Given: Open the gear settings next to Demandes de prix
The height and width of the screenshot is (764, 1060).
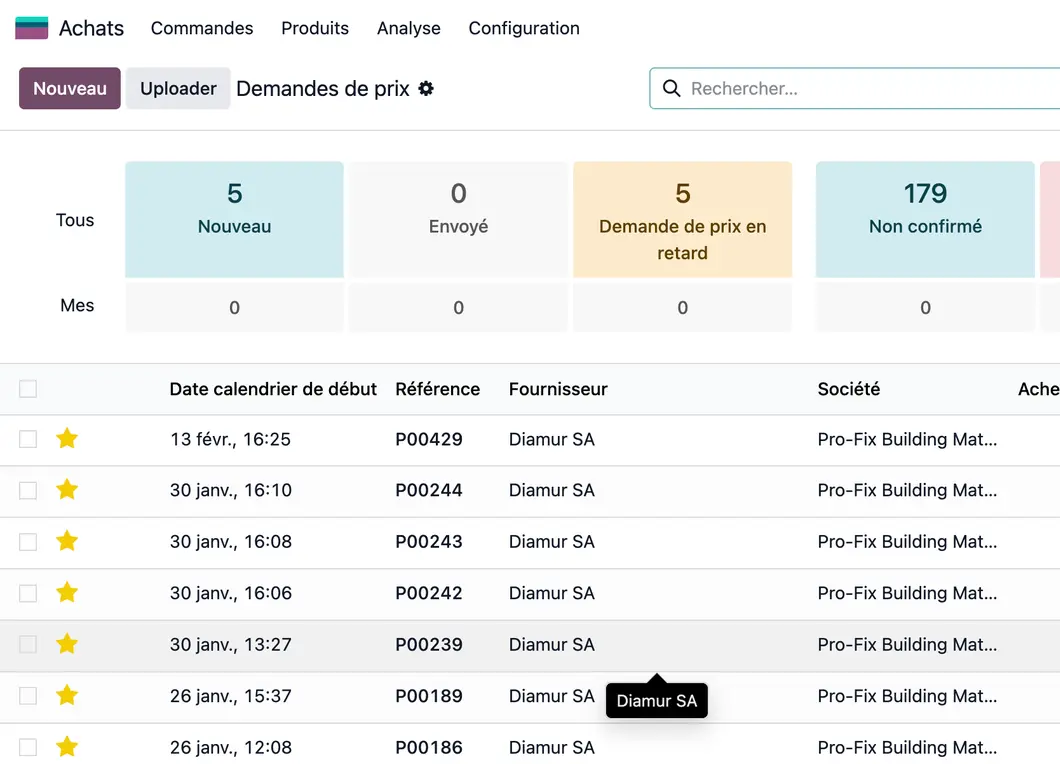Looking at the screenshot, I should tap(426, 89).
